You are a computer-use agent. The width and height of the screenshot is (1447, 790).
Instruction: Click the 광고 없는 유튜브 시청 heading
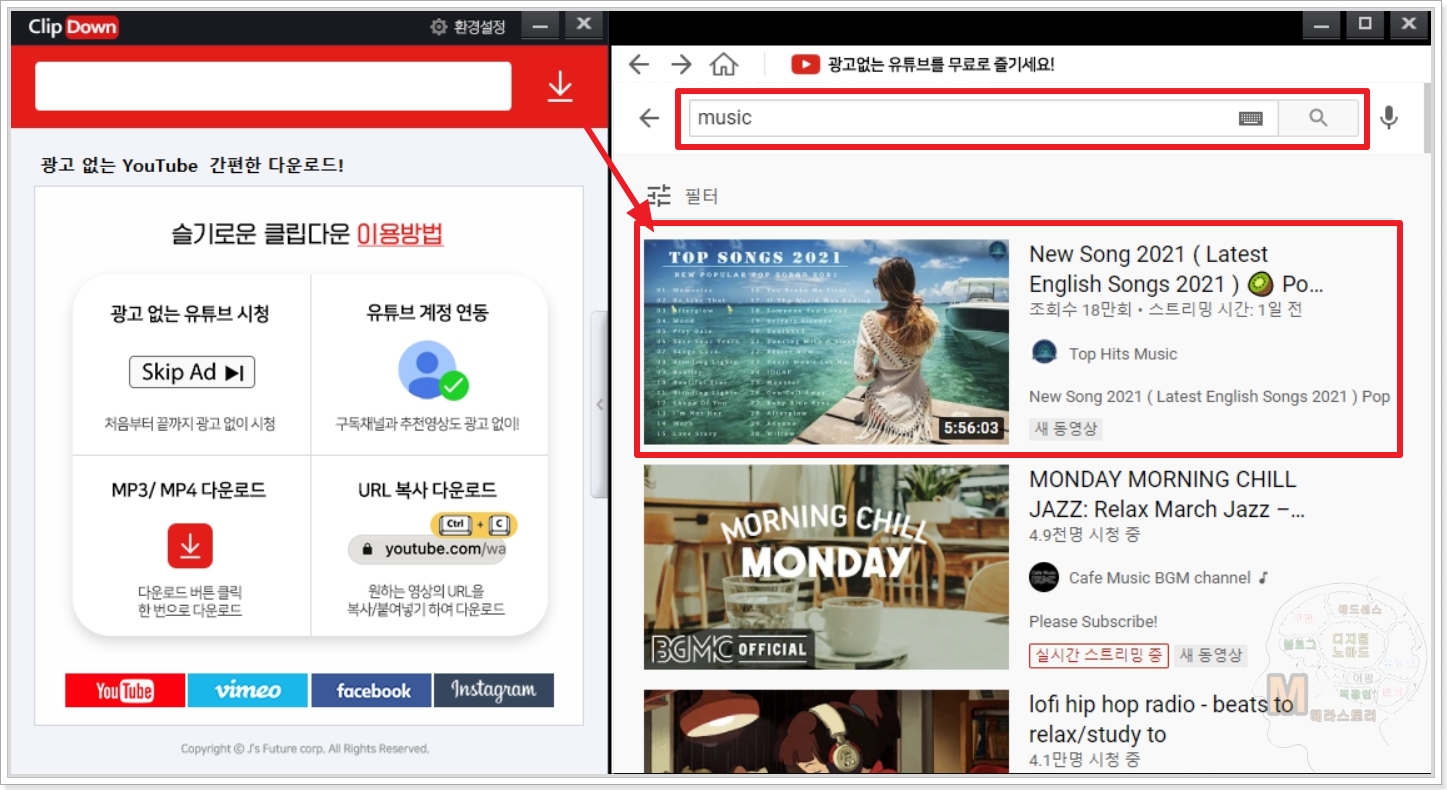(190, 313)
